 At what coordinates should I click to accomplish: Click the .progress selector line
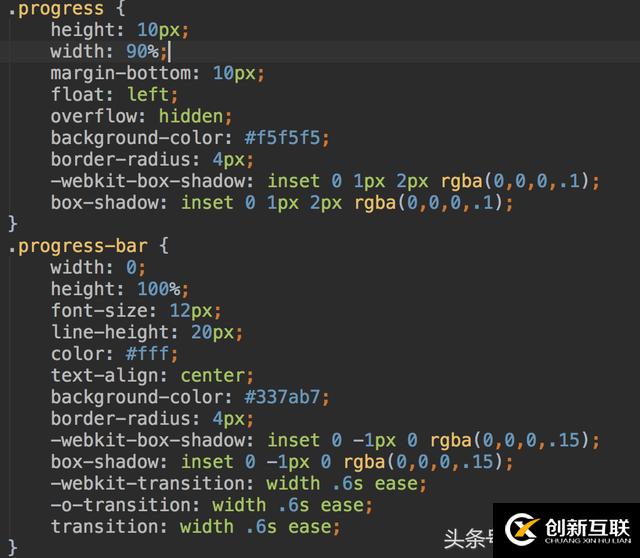click(67, 9)
